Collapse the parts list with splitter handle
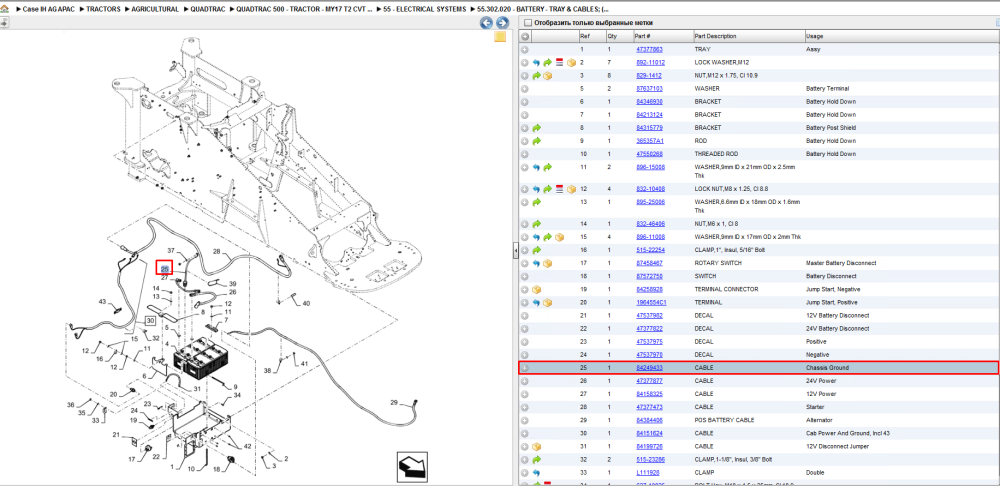This screenshot has width=1000, height=486. pos(515,251)
